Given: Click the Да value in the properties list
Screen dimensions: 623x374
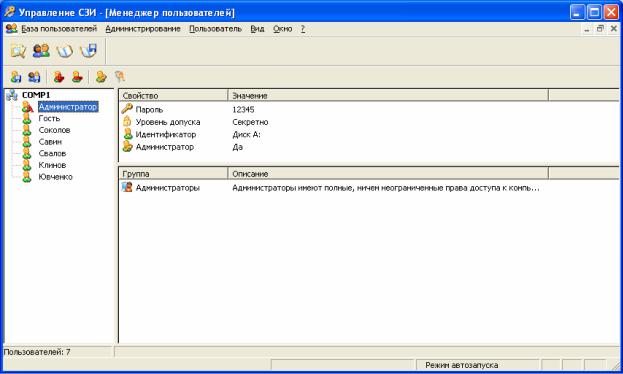Looking at the screenshot, I should [x=238, y=147].
